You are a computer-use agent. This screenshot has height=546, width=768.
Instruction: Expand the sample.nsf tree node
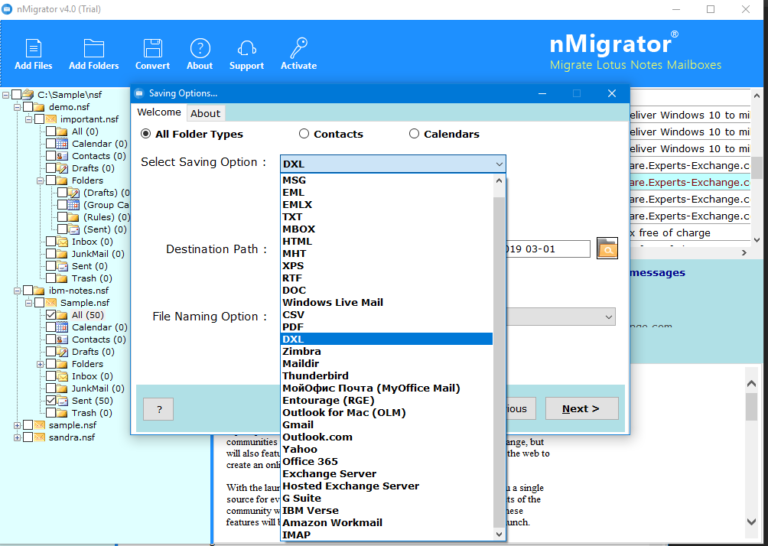[x=17, y=425]
